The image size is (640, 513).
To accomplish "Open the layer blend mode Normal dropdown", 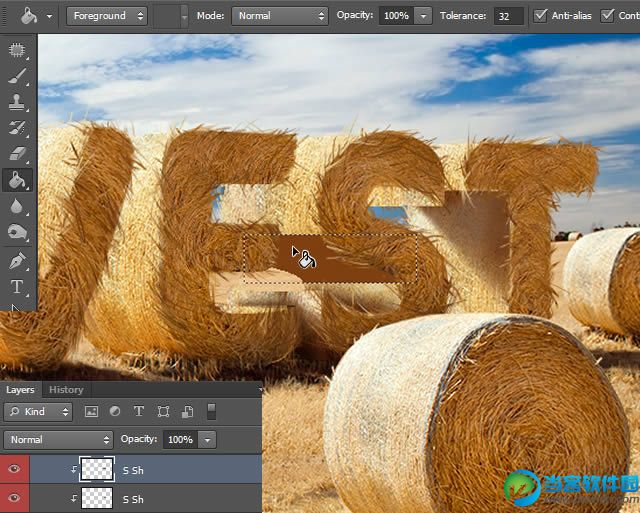I will 59,440.
